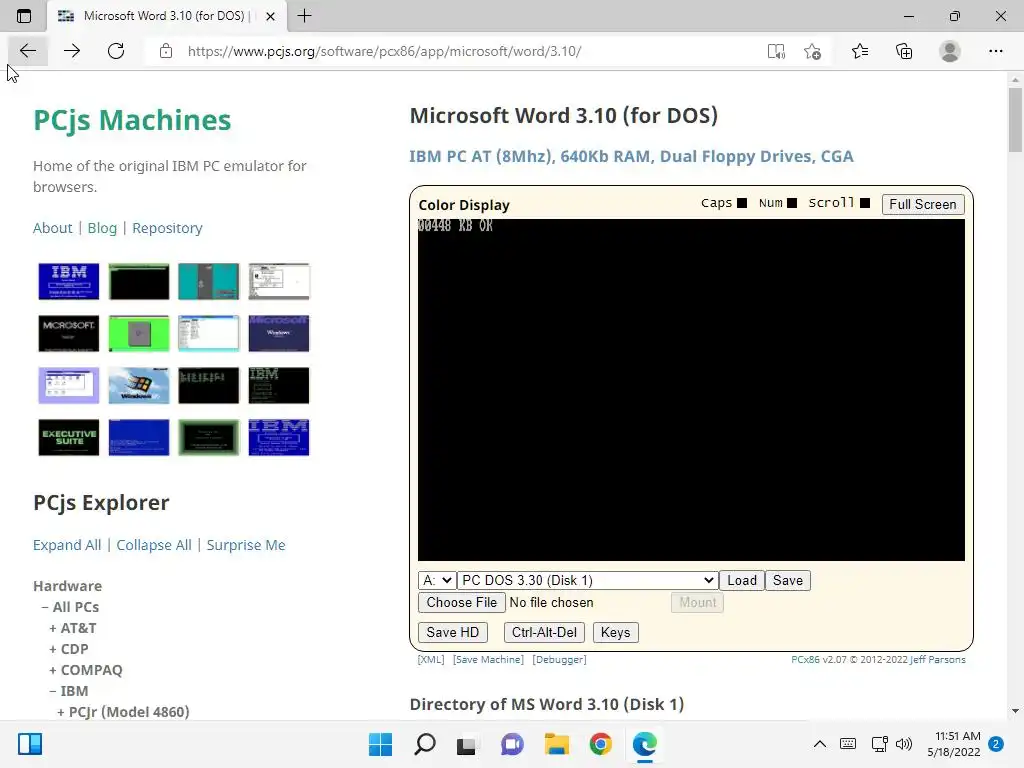Open the network tray icon
This screenshot has height=768, width=1024.
879,744
